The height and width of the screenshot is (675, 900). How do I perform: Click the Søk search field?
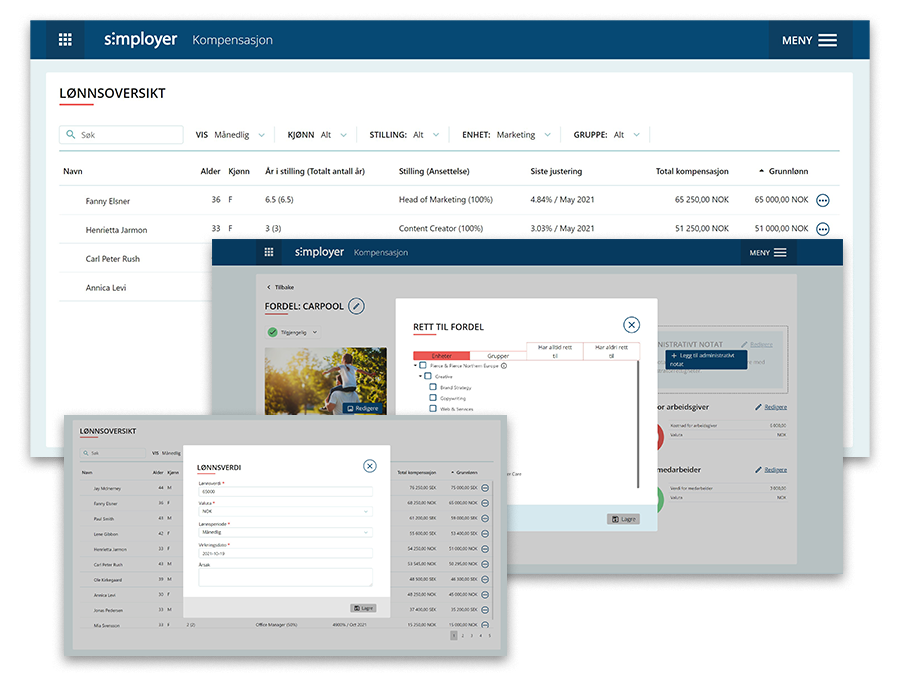122,135
